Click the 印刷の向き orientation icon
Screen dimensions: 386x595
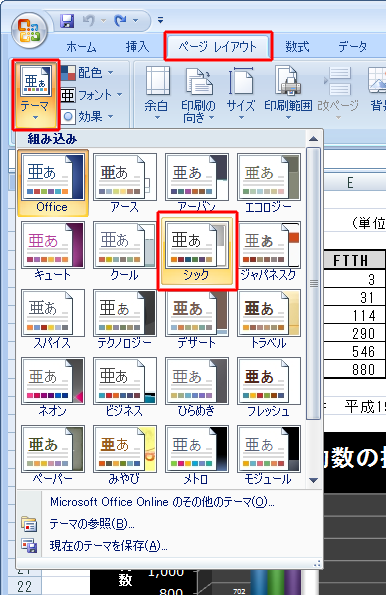coord(199,94)
